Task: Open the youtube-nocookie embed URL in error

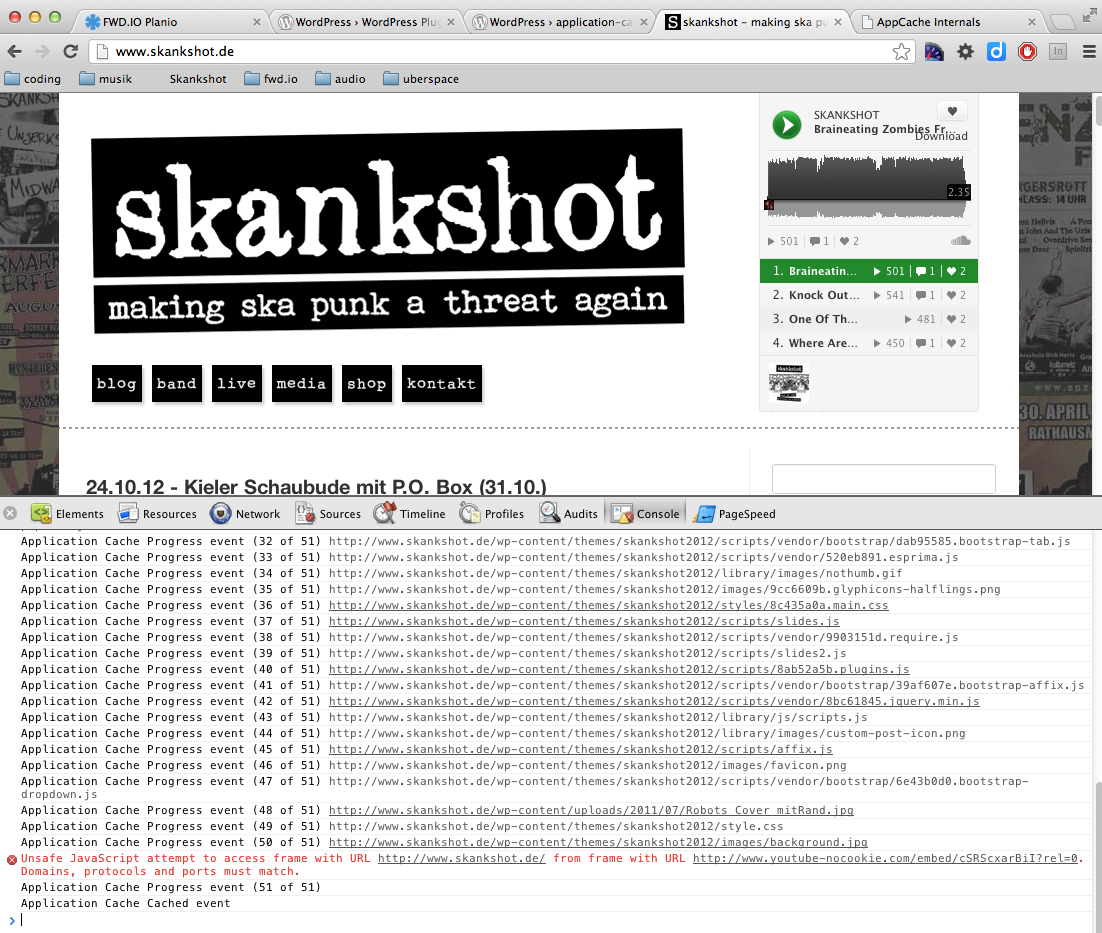Action: click(x=886, y=859)
